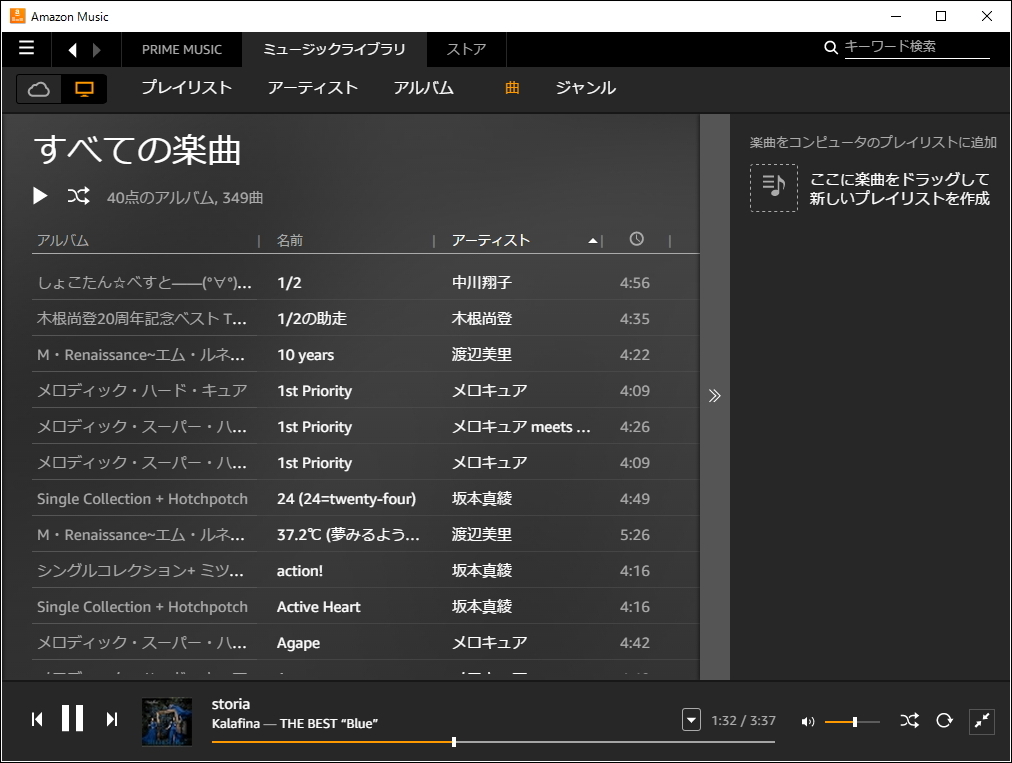Open the ミュージックライブラリ tab
Screen dimensions: 1012x763
pos(334,50)
